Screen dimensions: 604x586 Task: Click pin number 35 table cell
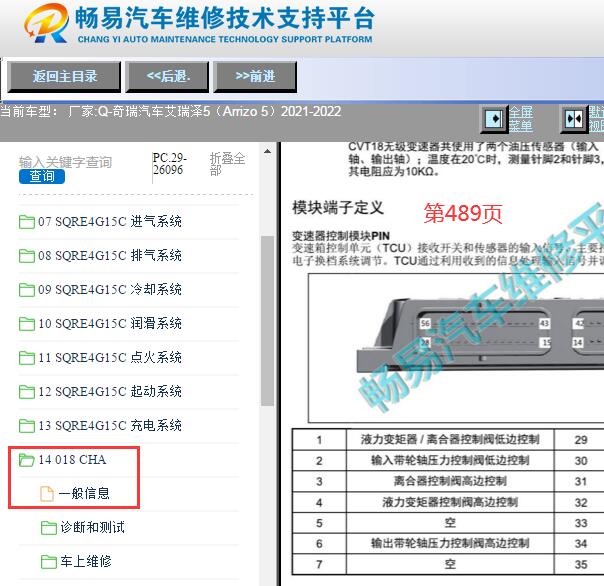[579, 564]
